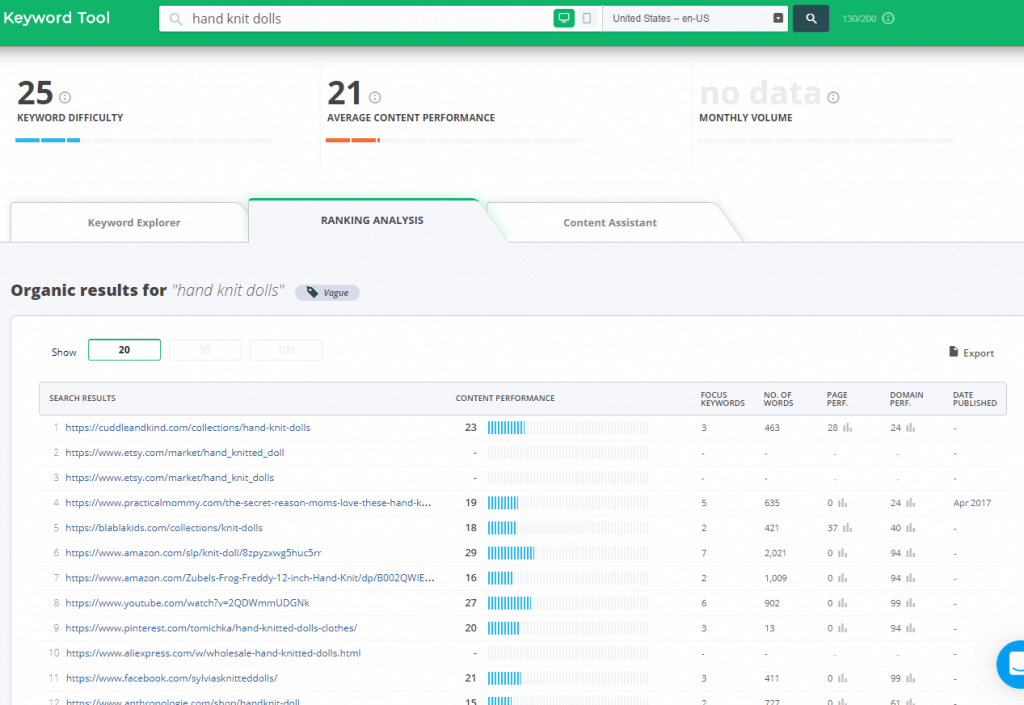The height and width of the screenshot is (705, 1024).
Task: Open the etsy hand_knit_dolls link
Action: click(x=170, y=478)
